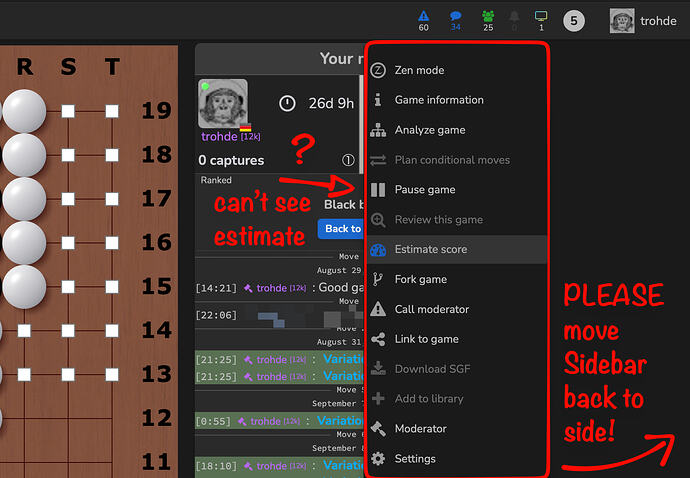Viewport: 690px width, 478px height.
Task: Click the trohde player avatar in game panel
Action: point(223,103)
